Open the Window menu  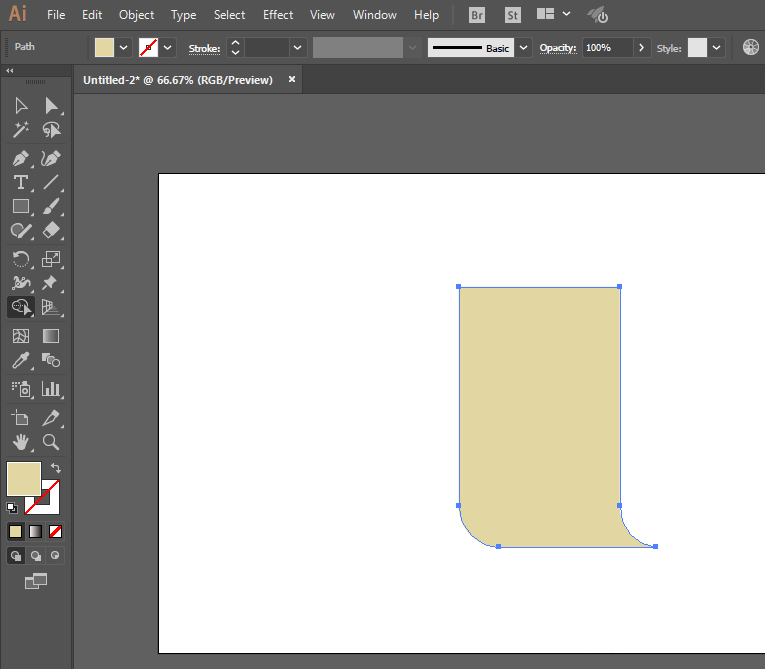(375, 15)
